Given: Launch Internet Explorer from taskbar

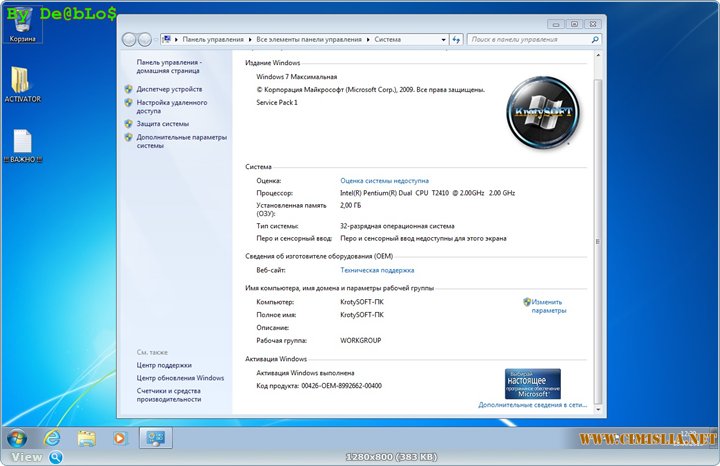Looking at the screenshot, I should [x=51, y=437].
